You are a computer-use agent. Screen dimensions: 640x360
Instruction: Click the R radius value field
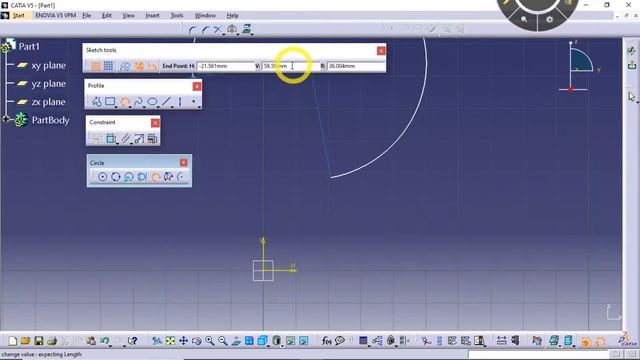click(356, 66)
